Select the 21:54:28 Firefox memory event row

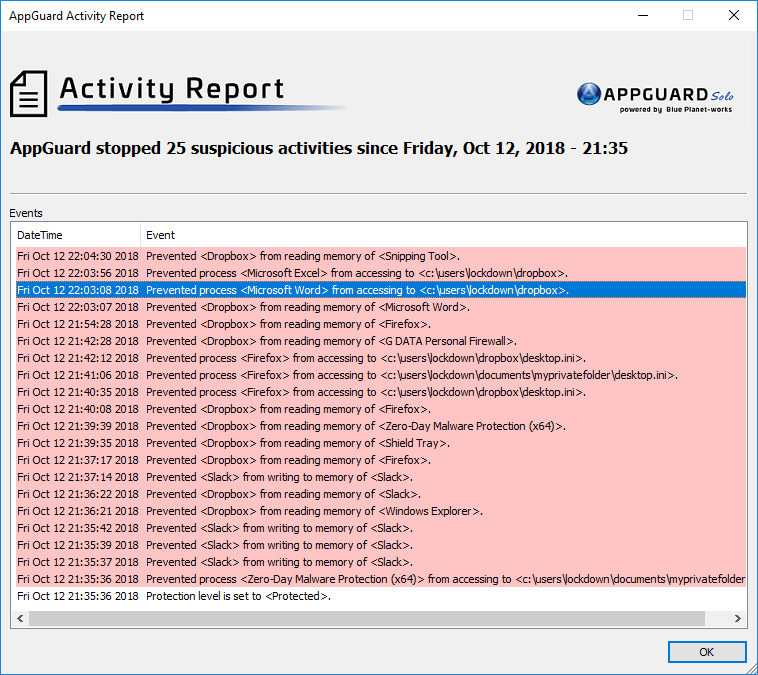click(381, 324)
